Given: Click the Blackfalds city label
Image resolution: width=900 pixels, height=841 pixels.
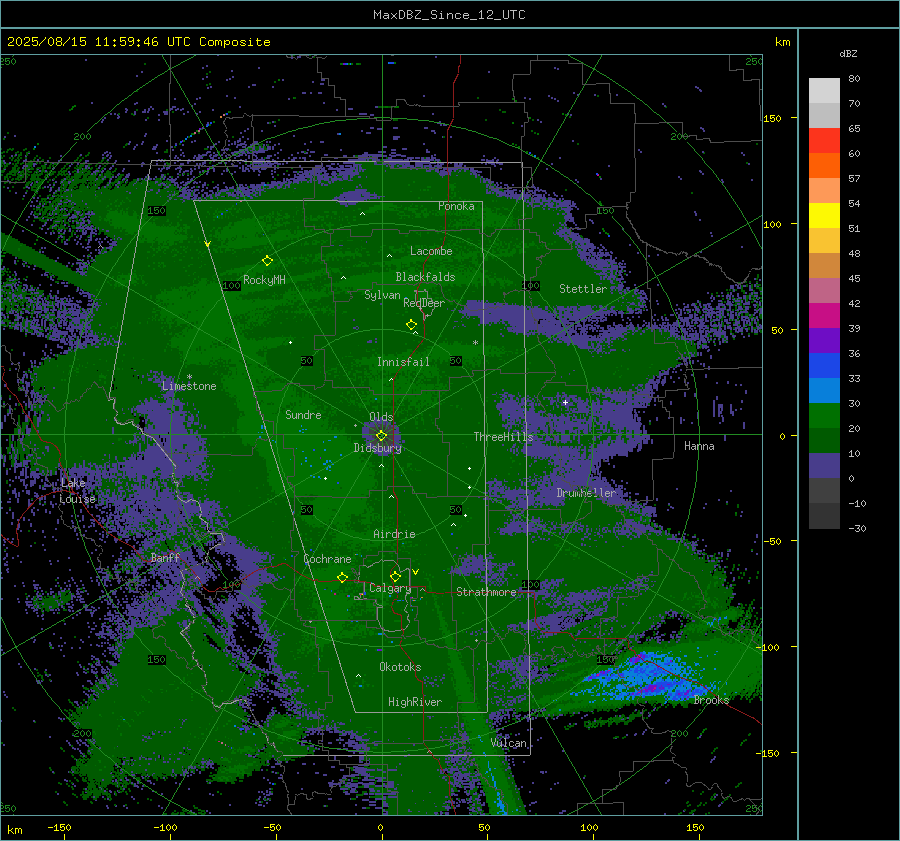Looking at the screenshot, I should pyautogui.click(x=425, y=277).
